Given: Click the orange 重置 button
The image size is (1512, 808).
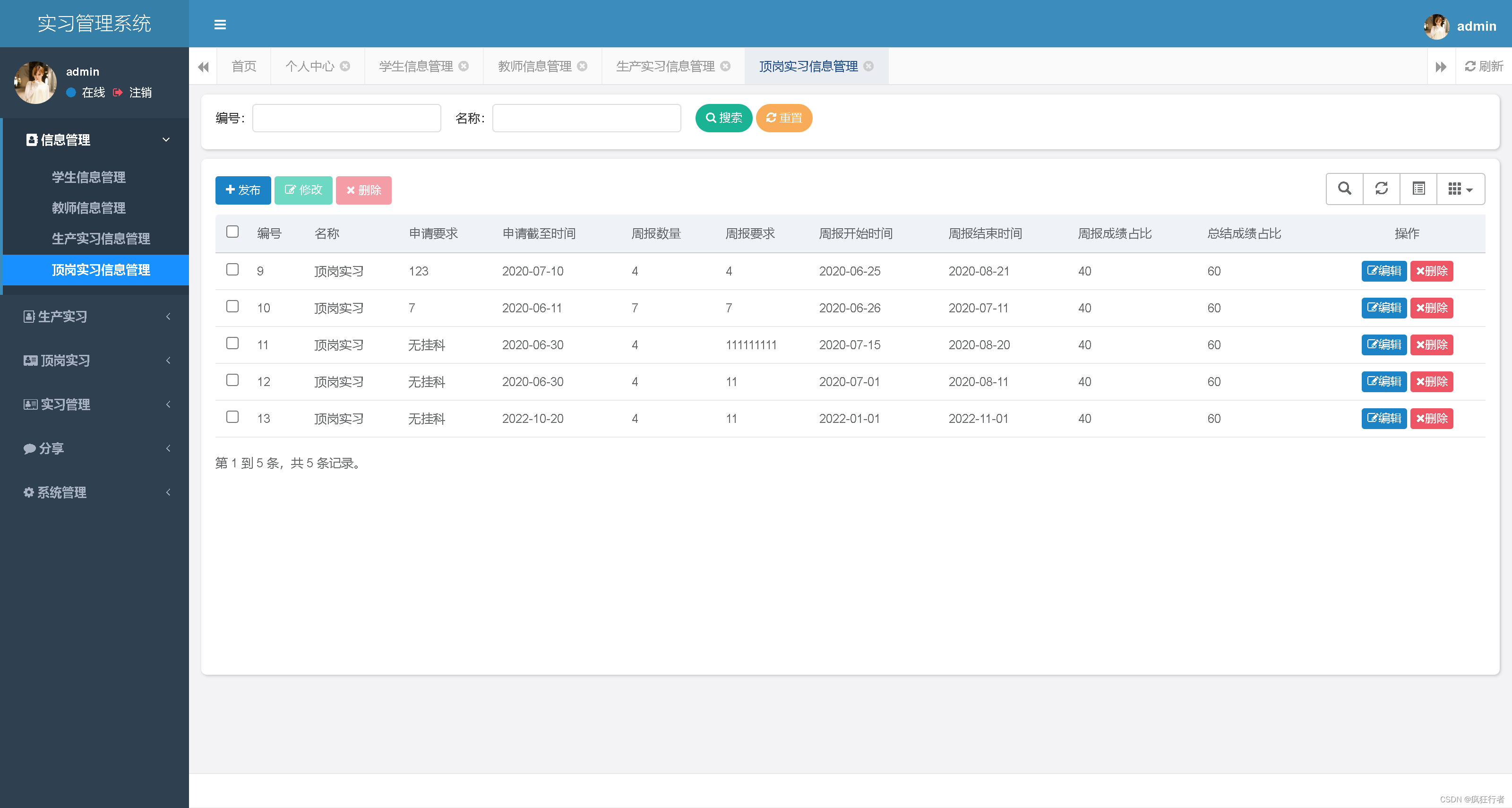Looking at the screenshot, I should click(x=784, y=118).
